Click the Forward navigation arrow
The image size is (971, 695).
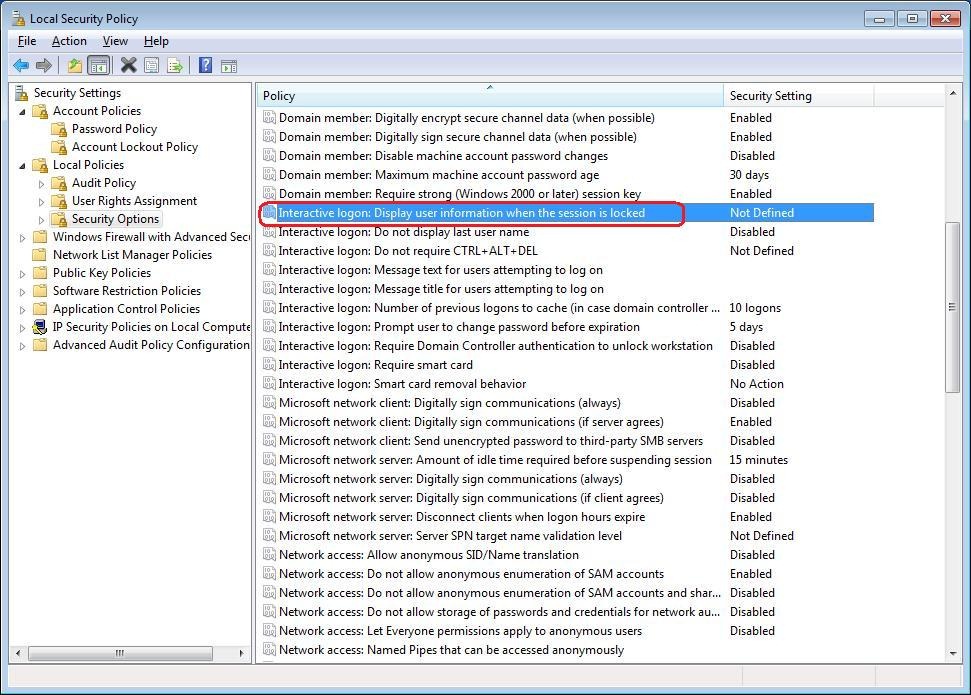(x=44, y=64)
